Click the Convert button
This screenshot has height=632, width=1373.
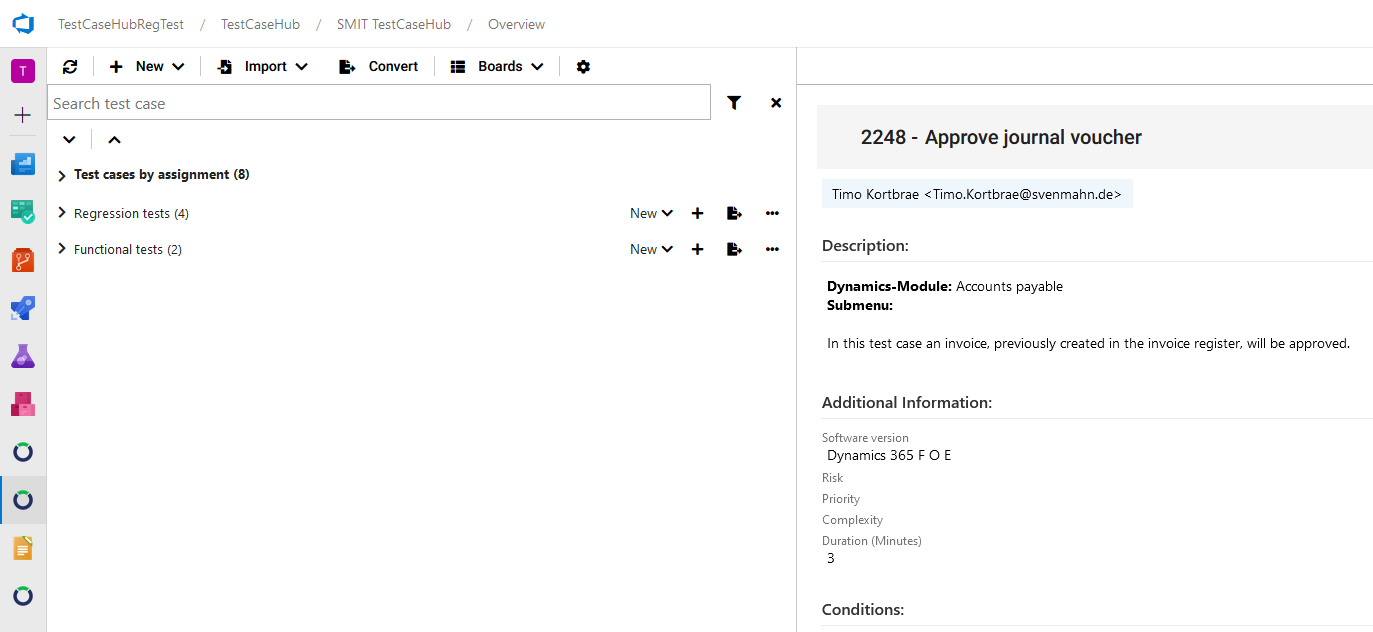tap(379, 67)
